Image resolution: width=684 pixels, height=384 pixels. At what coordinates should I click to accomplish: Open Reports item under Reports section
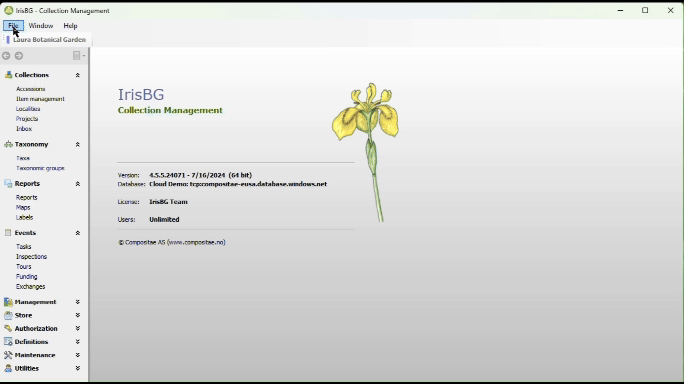(x=27, y=198)
